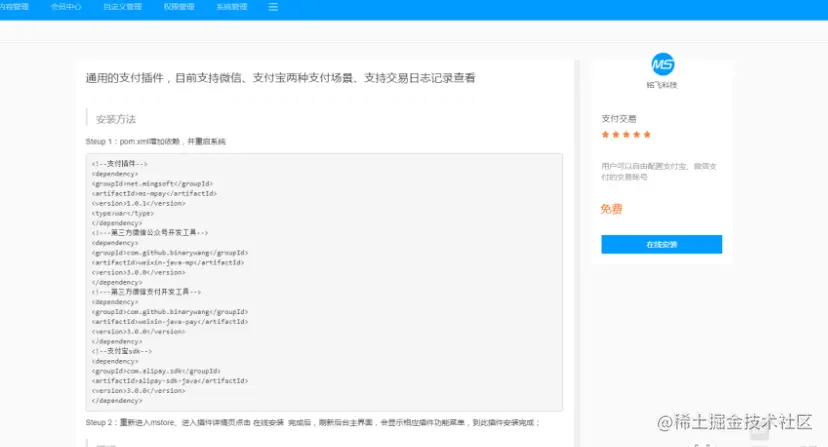Click the 在线安装 install button

point(661,245)
